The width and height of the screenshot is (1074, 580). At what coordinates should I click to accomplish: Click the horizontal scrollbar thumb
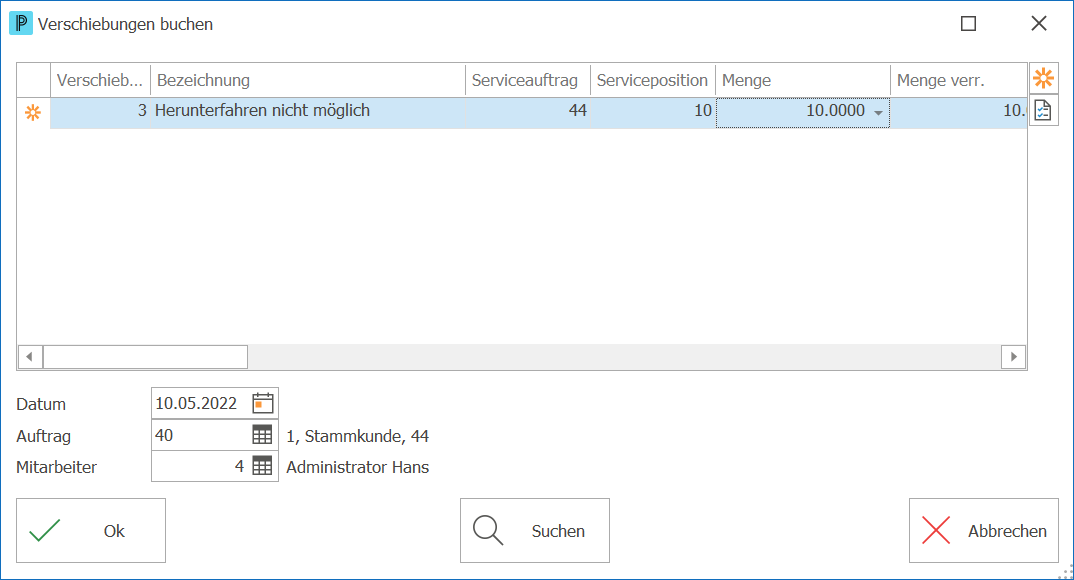pos(145,357)
